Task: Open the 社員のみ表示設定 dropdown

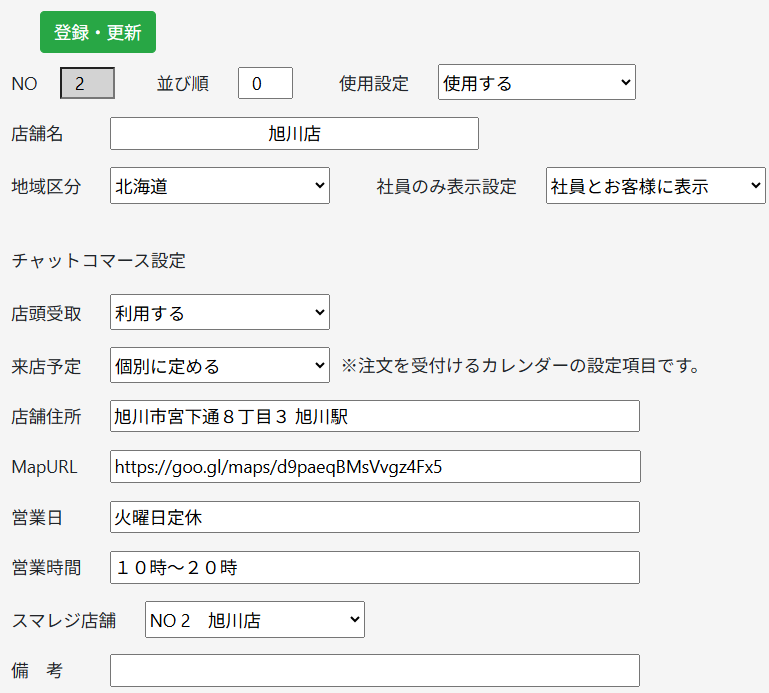Action: pos(655,185)
